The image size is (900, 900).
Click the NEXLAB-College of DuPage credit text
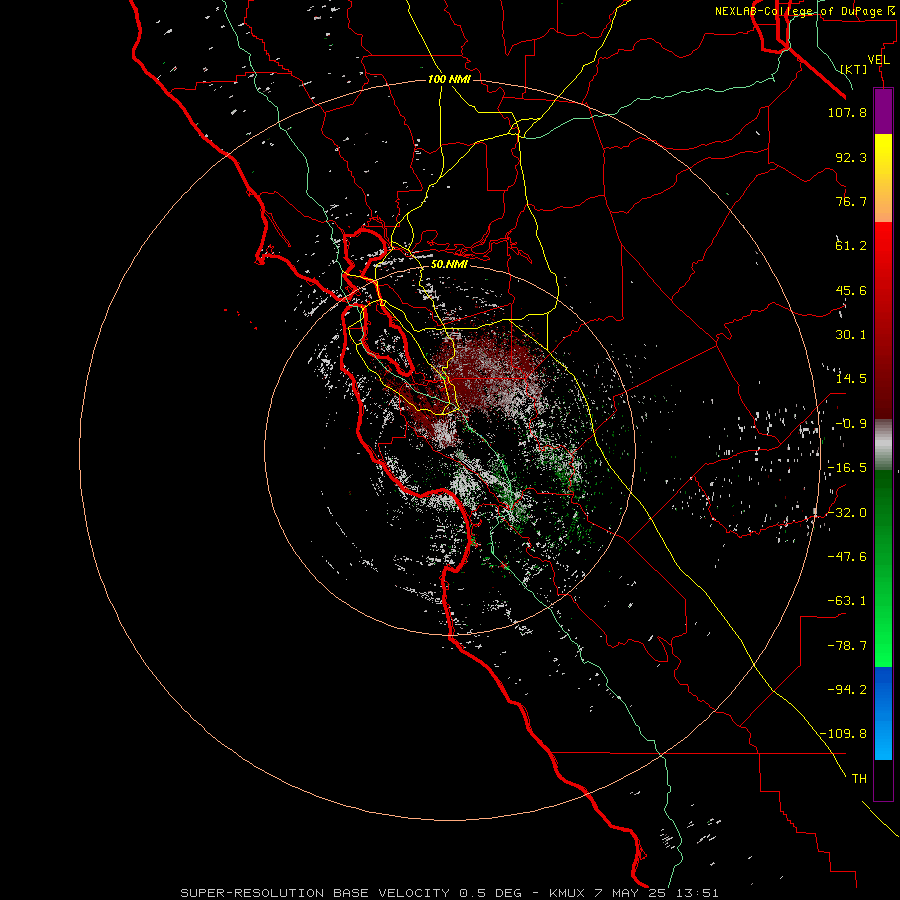(x=806, y=11)
